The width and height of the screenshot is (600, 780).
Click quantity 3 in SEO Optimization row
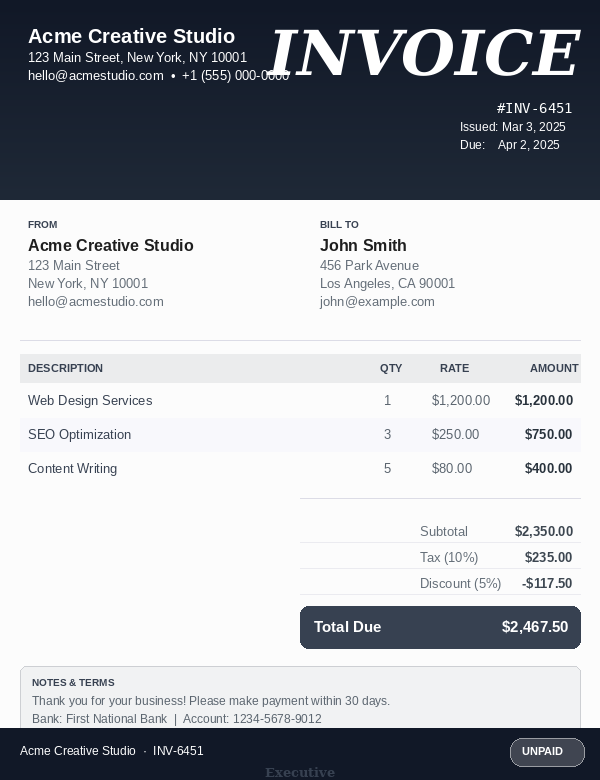pyautogui.click(x=388, y=434)
